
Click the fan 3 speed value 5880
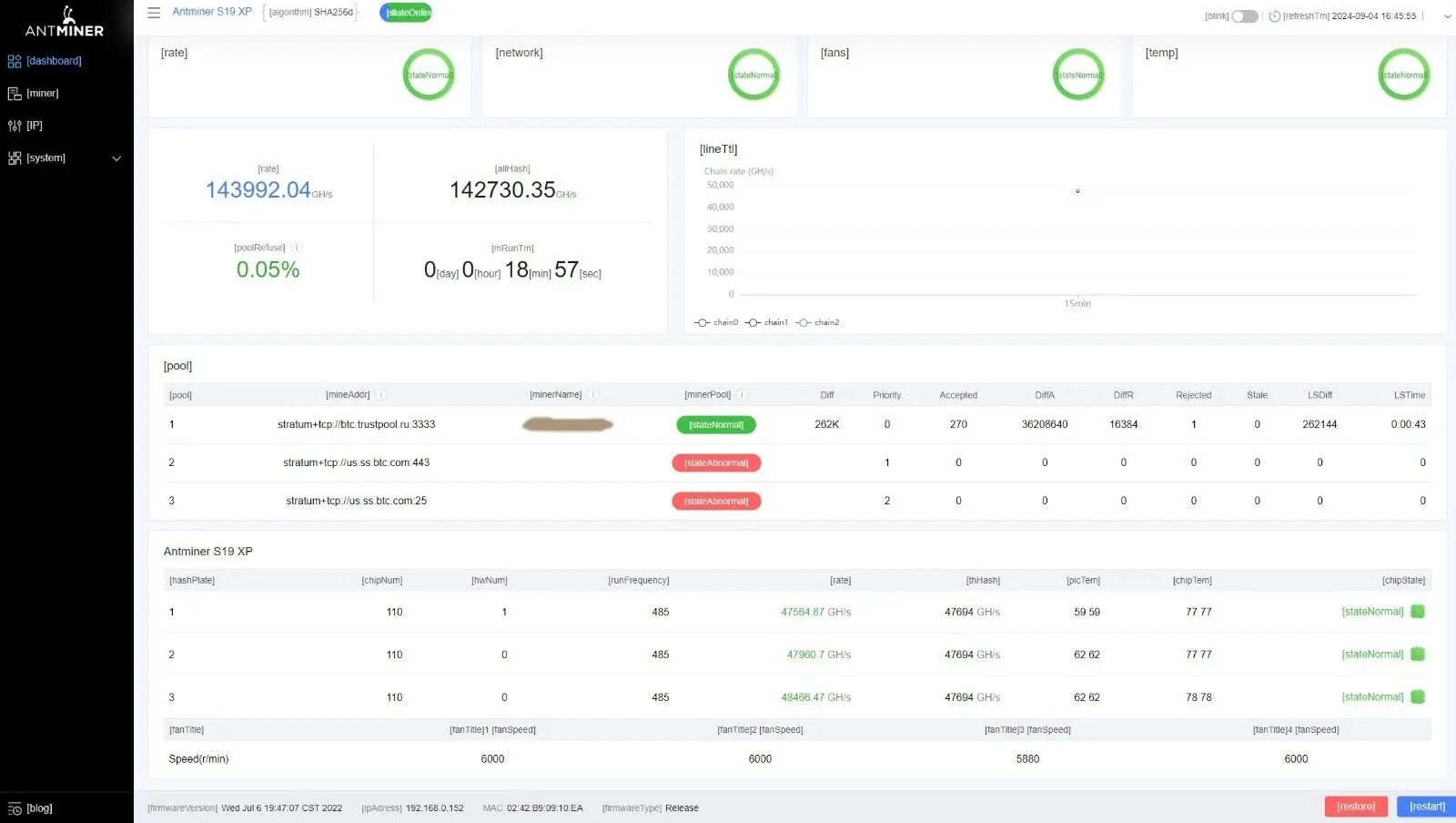1027,759
